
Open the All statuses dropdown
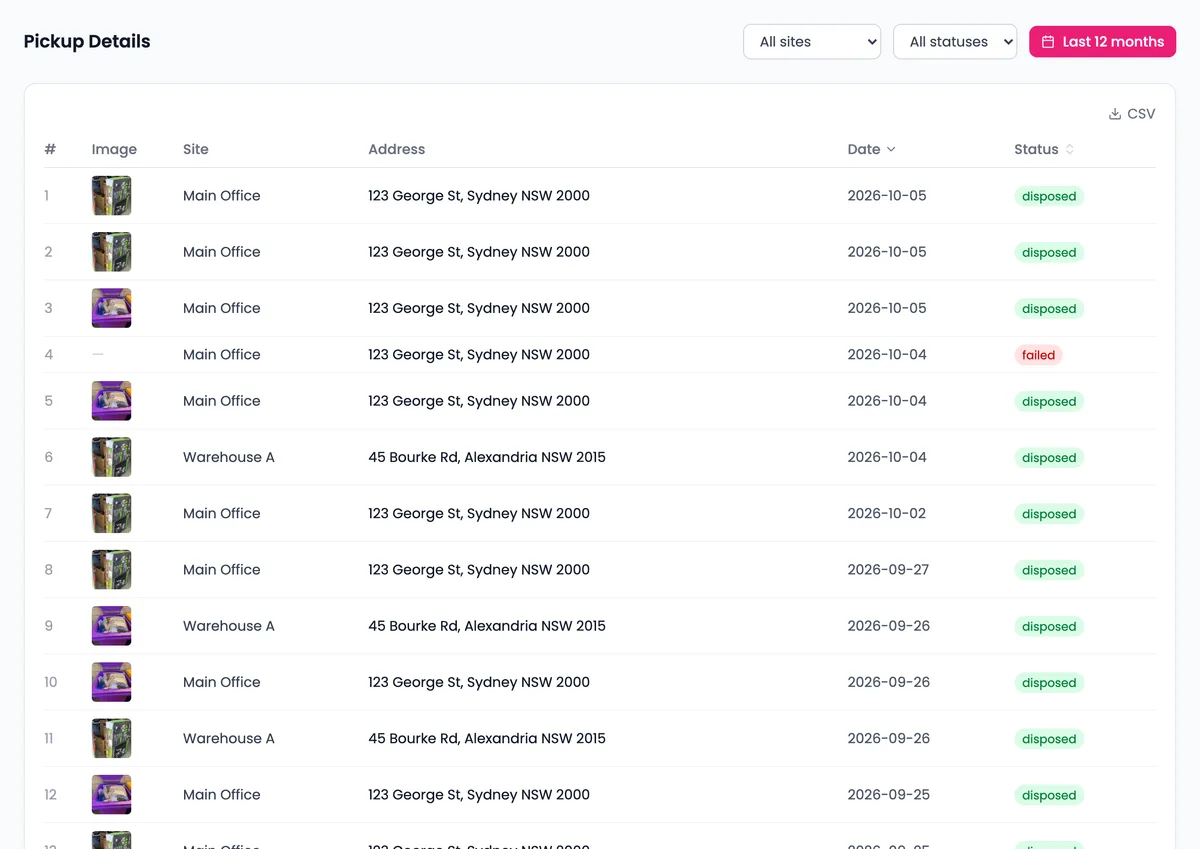955,42
